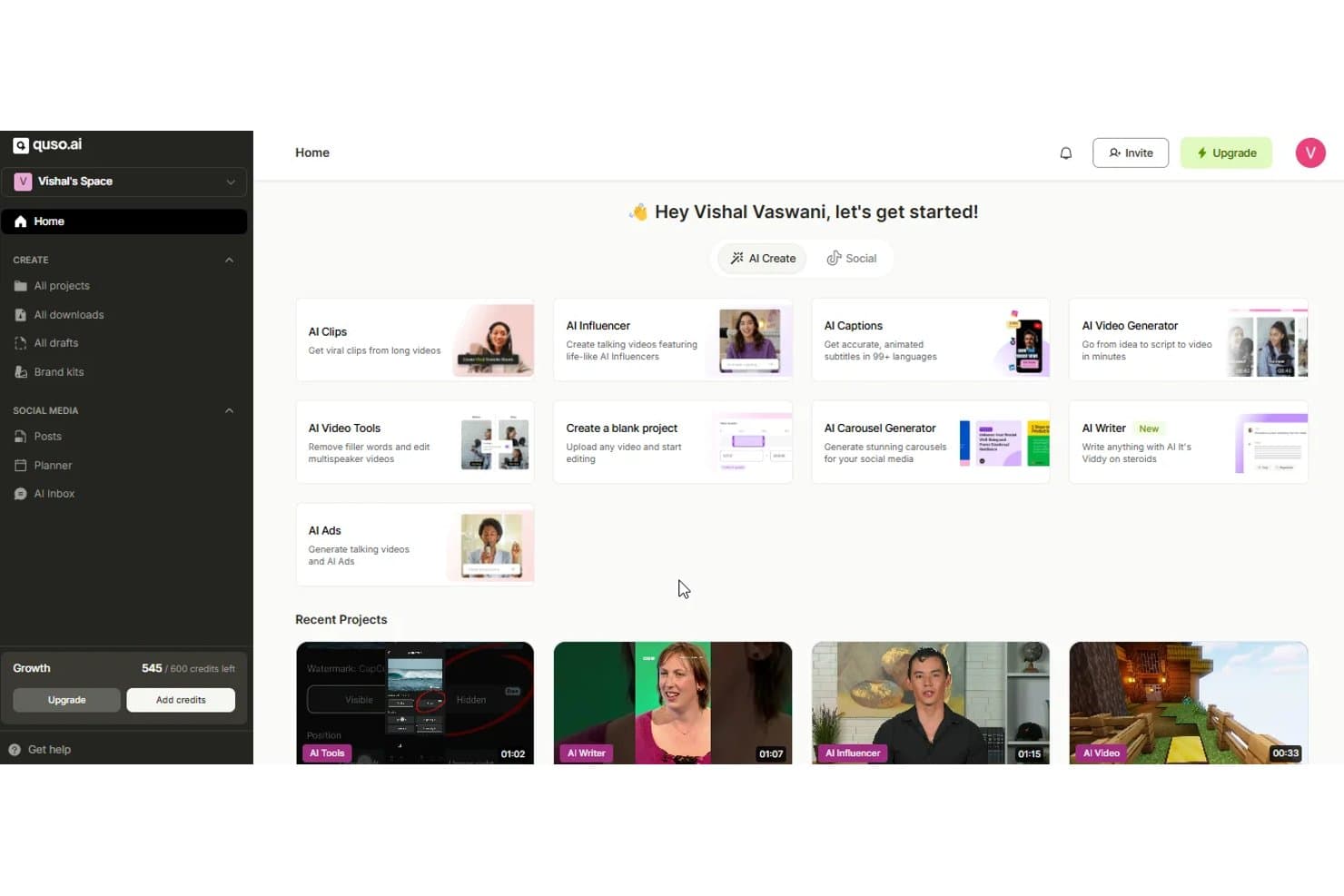Click the Add credits button
This screenshot has width=1344, height=896.
click(x=181, y=700)
